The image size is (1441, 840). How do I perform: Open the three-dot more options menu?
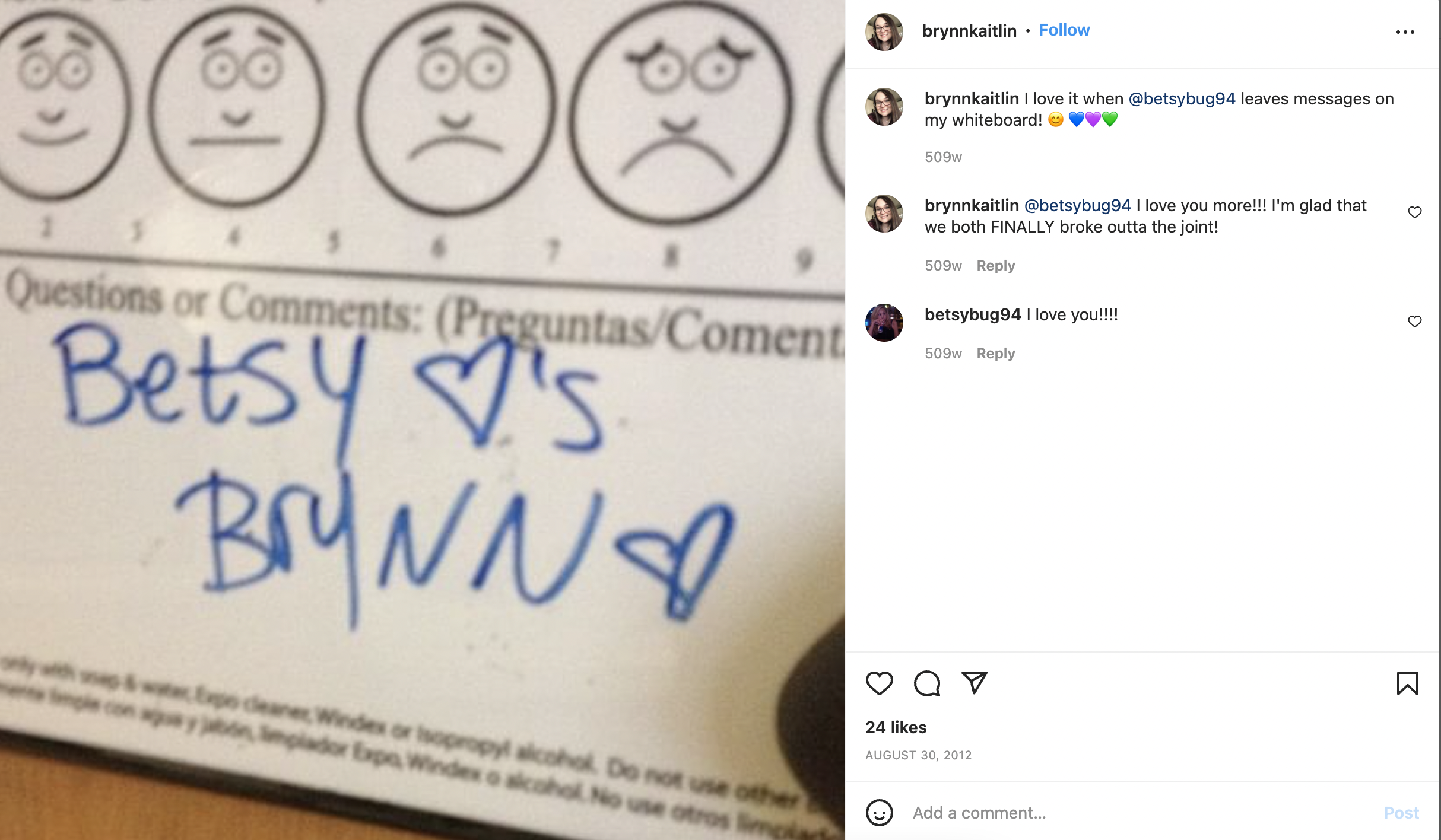click(x=1405, y=32)
